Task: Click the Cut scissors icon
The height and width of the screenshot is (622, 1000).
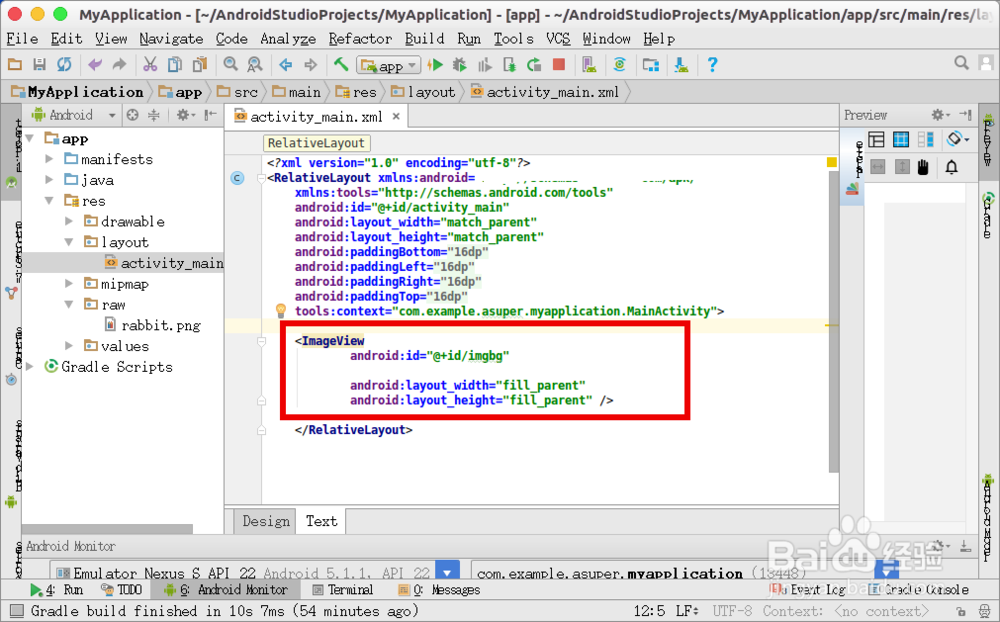Action: coord(150,64)
